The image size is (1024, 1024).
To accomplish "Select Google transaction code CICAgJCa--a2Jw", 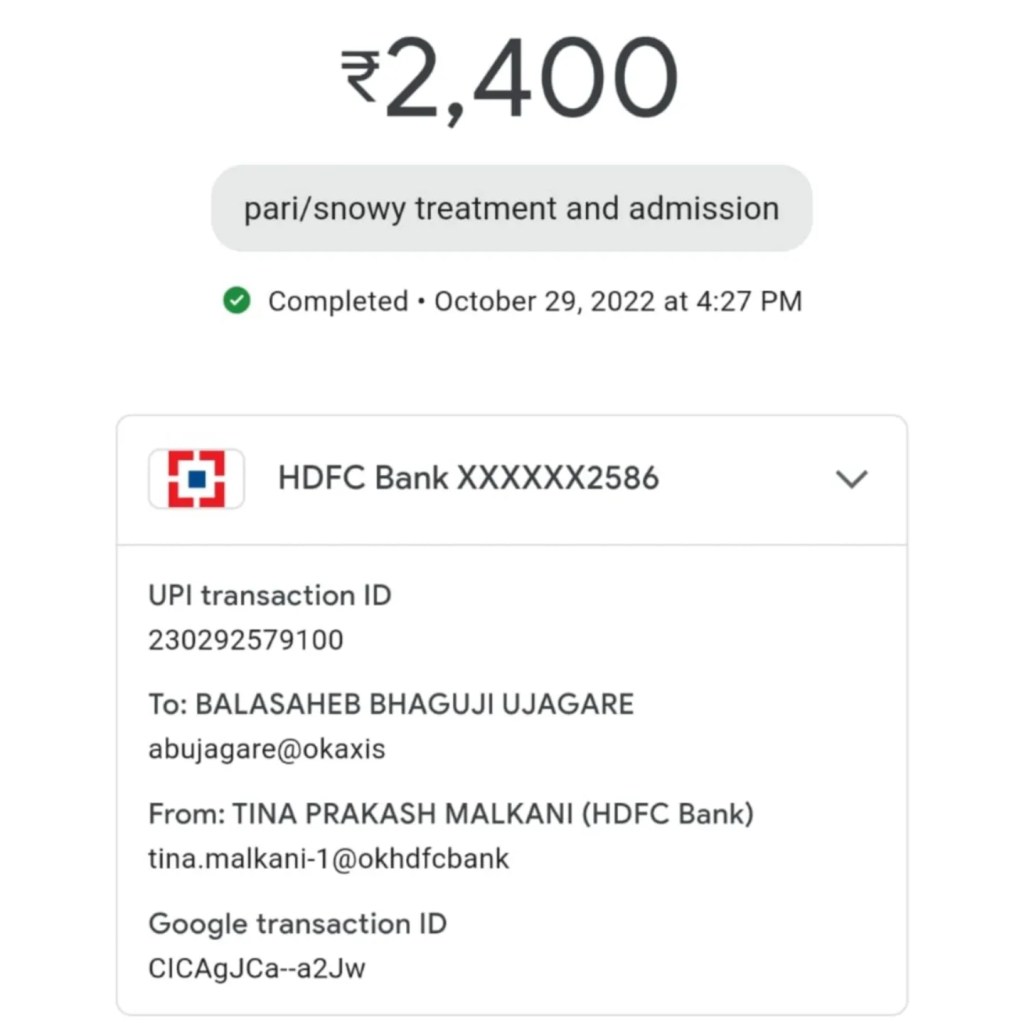I will click(x=256, y=968).
